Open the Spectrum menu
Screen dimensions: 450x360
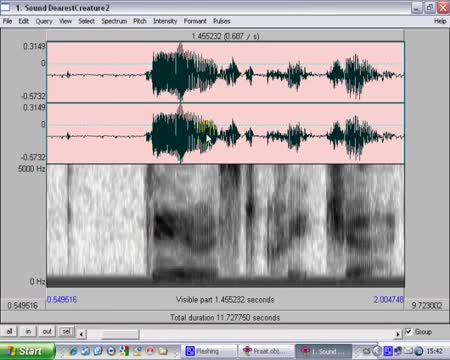(114, 21)
